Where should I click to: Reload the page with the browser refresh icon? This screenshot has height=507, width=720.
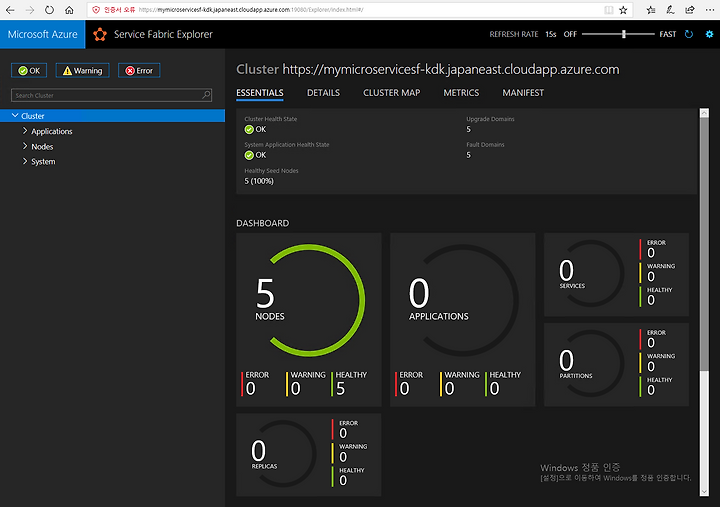point(50,10)
